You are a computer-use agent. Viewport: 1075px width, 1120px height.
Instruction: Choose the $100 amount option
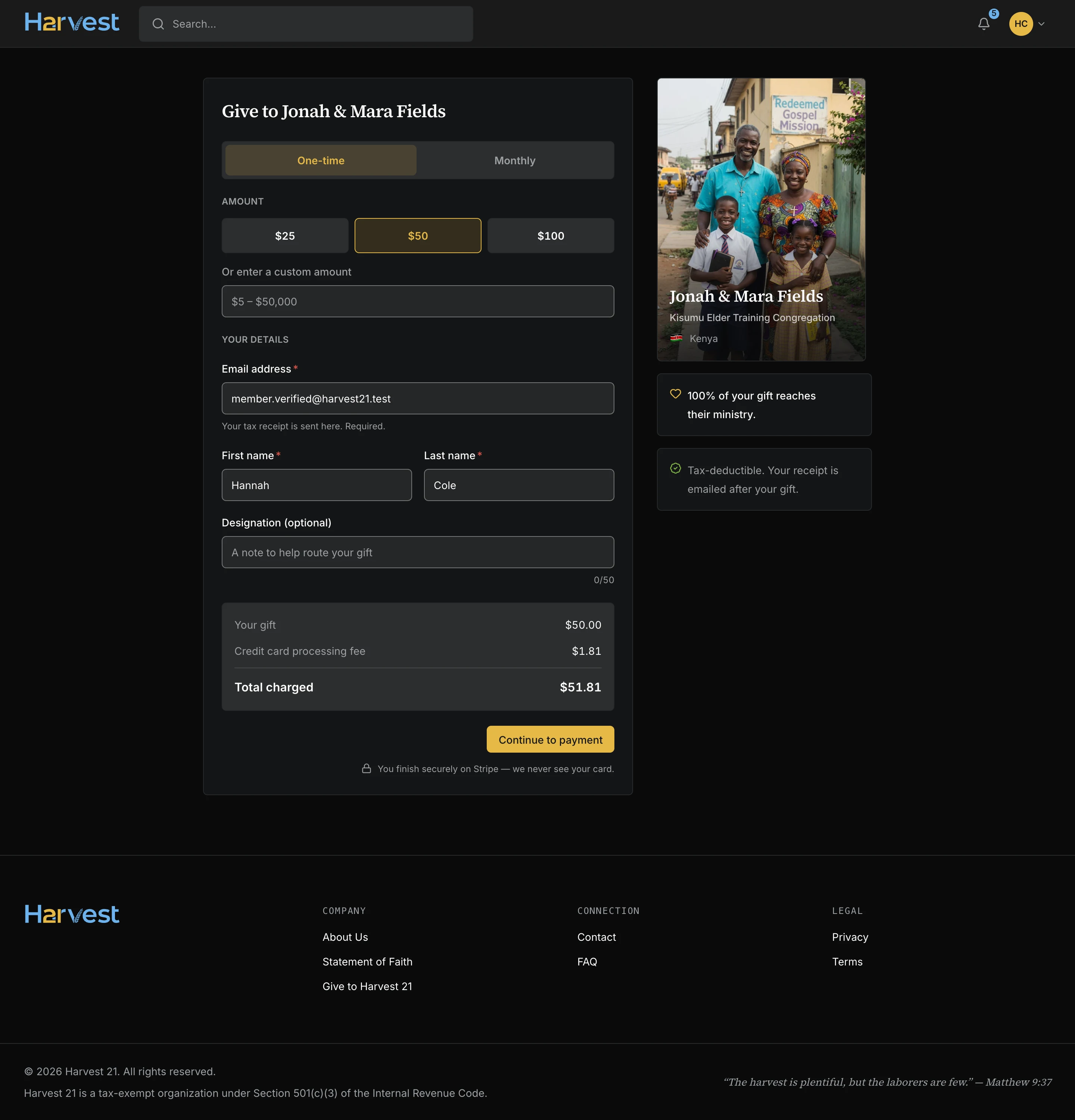point(551,236)
